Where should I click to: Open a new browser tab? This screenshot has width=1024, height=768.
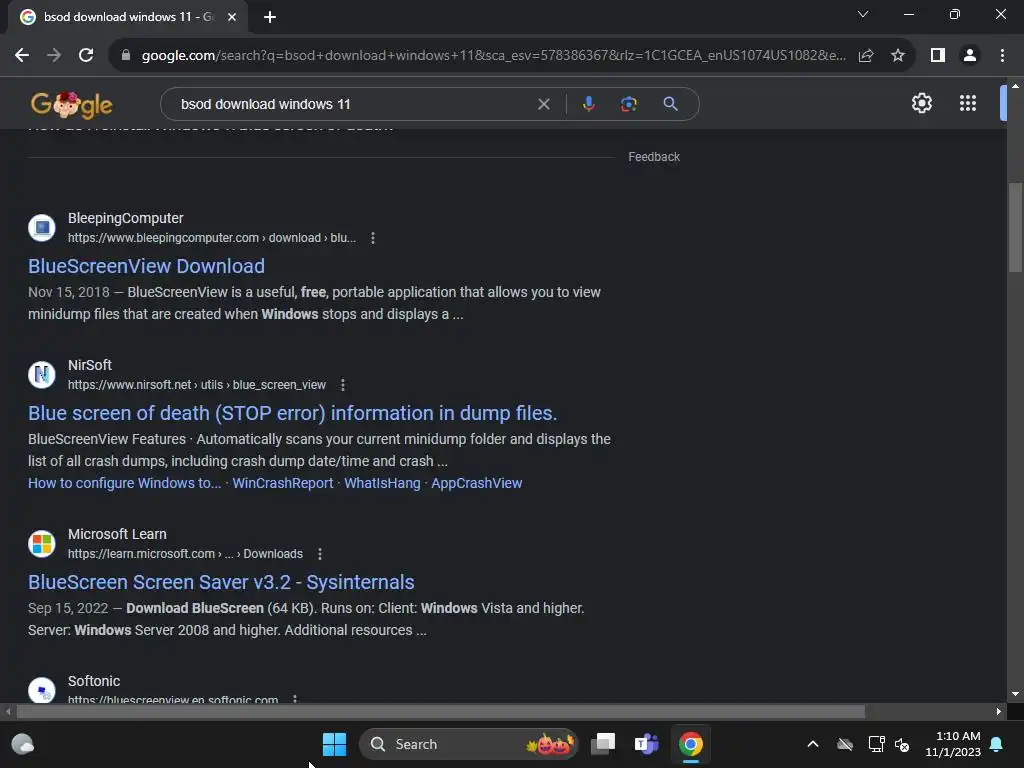pos(270,17)
